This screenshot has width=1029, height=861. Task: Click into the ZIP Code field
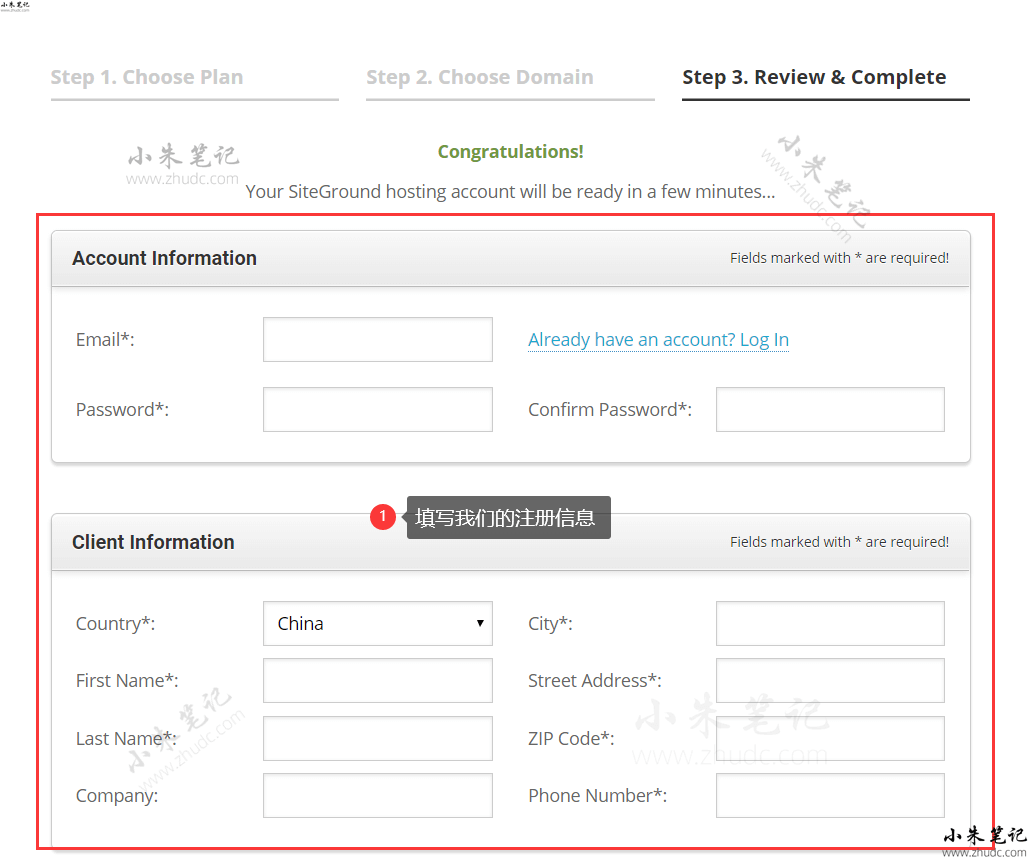(x=830, y=738)
